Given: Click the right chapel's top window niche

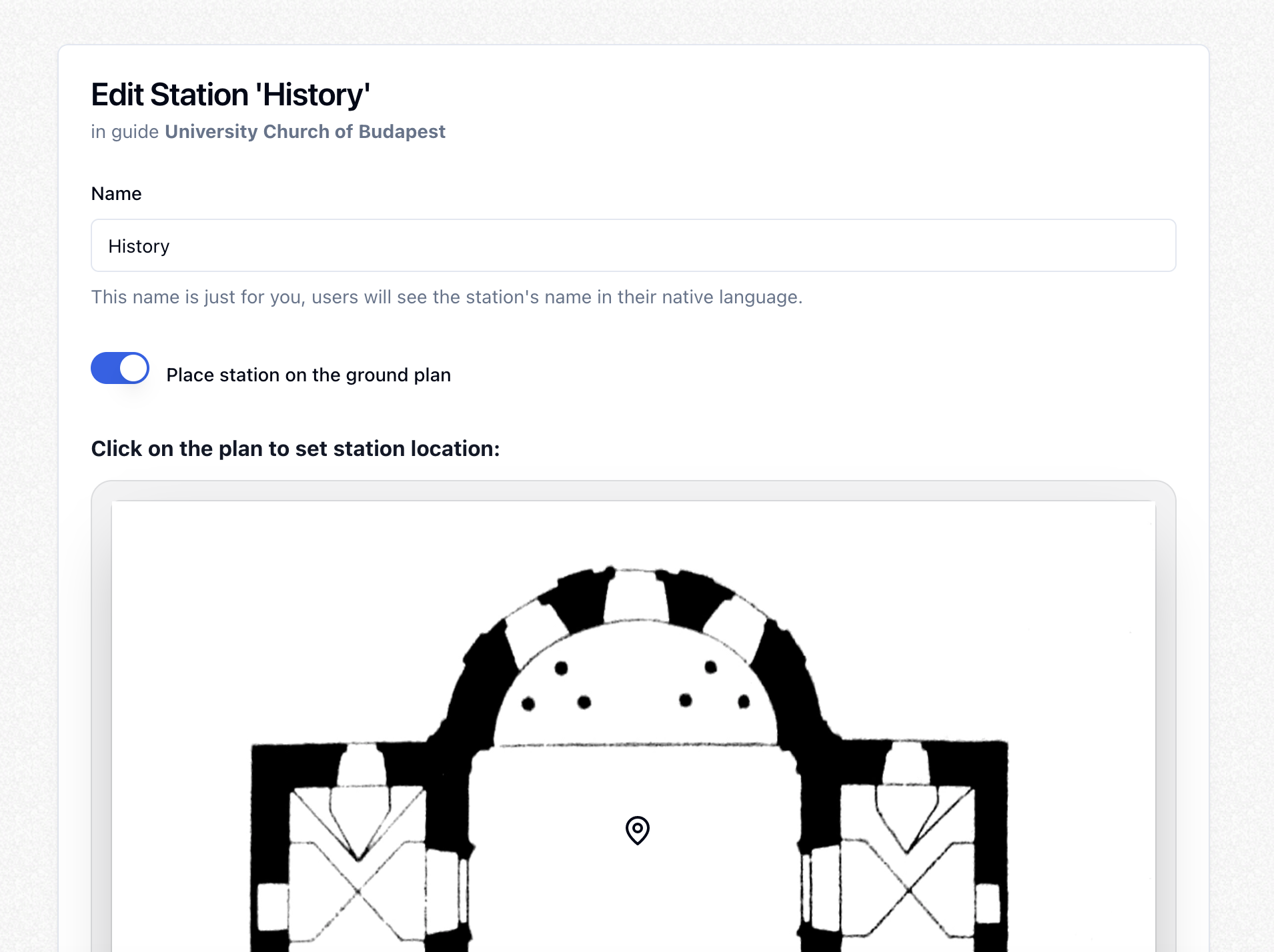Looking at the screenshot, I should 906,764.
